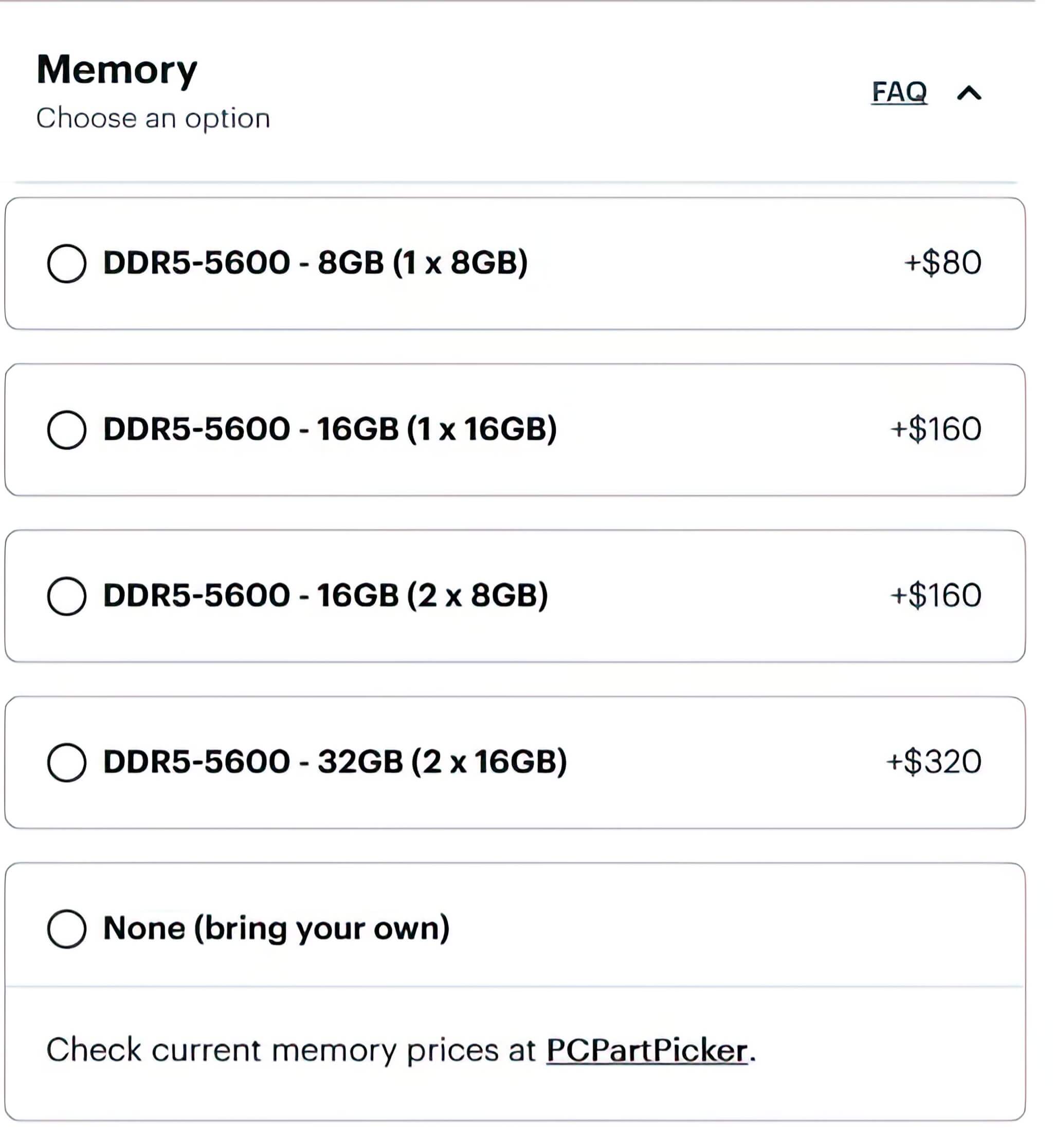
Task: Click the +$320 price on 32GB option
Action: 933,762
